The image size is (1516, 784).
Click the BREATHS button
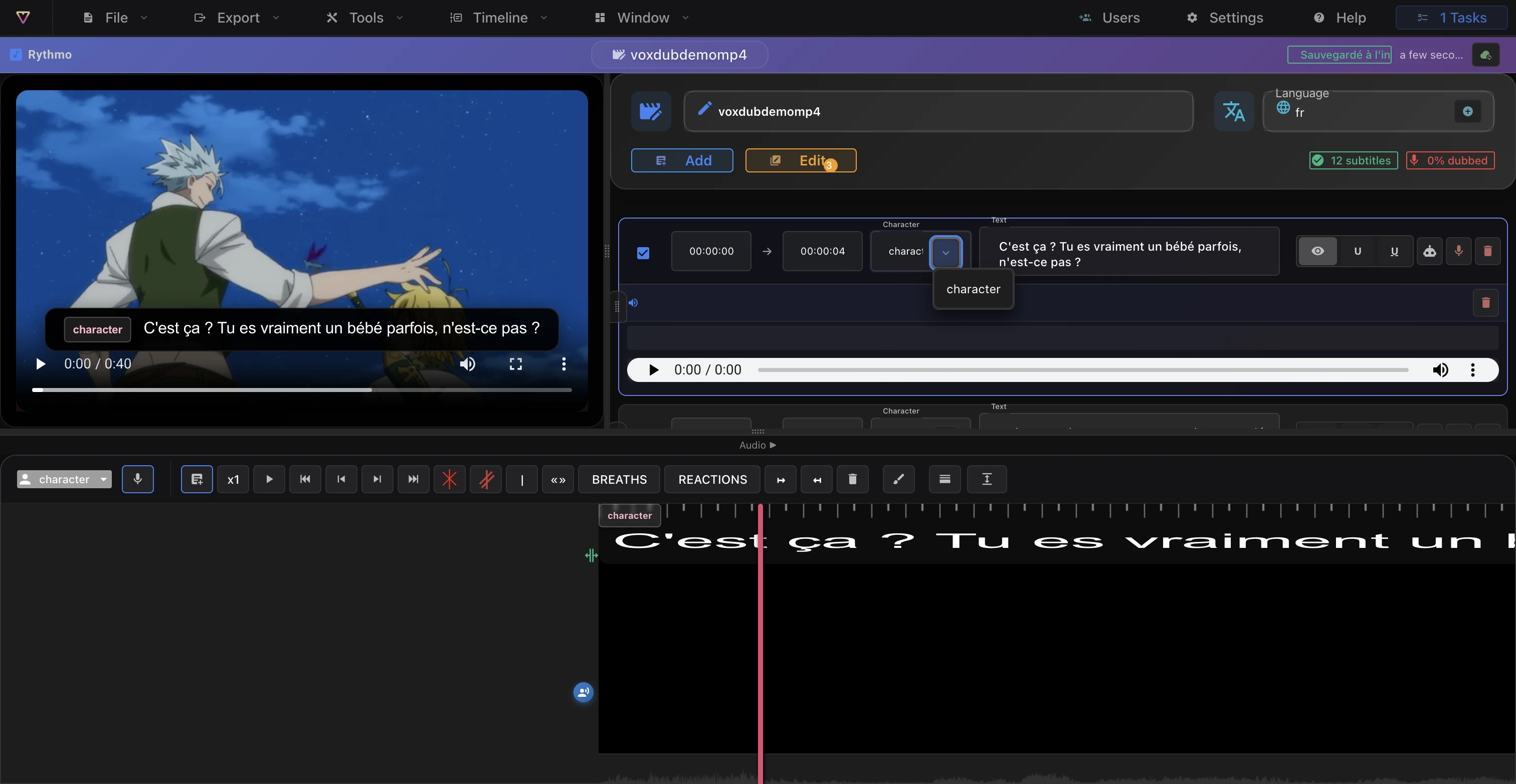tap(619, 479)
